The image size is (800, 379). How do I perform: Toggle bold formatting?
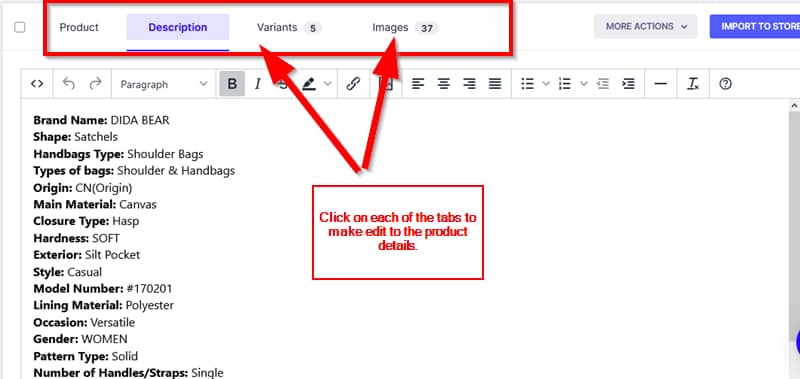point(232,84)
